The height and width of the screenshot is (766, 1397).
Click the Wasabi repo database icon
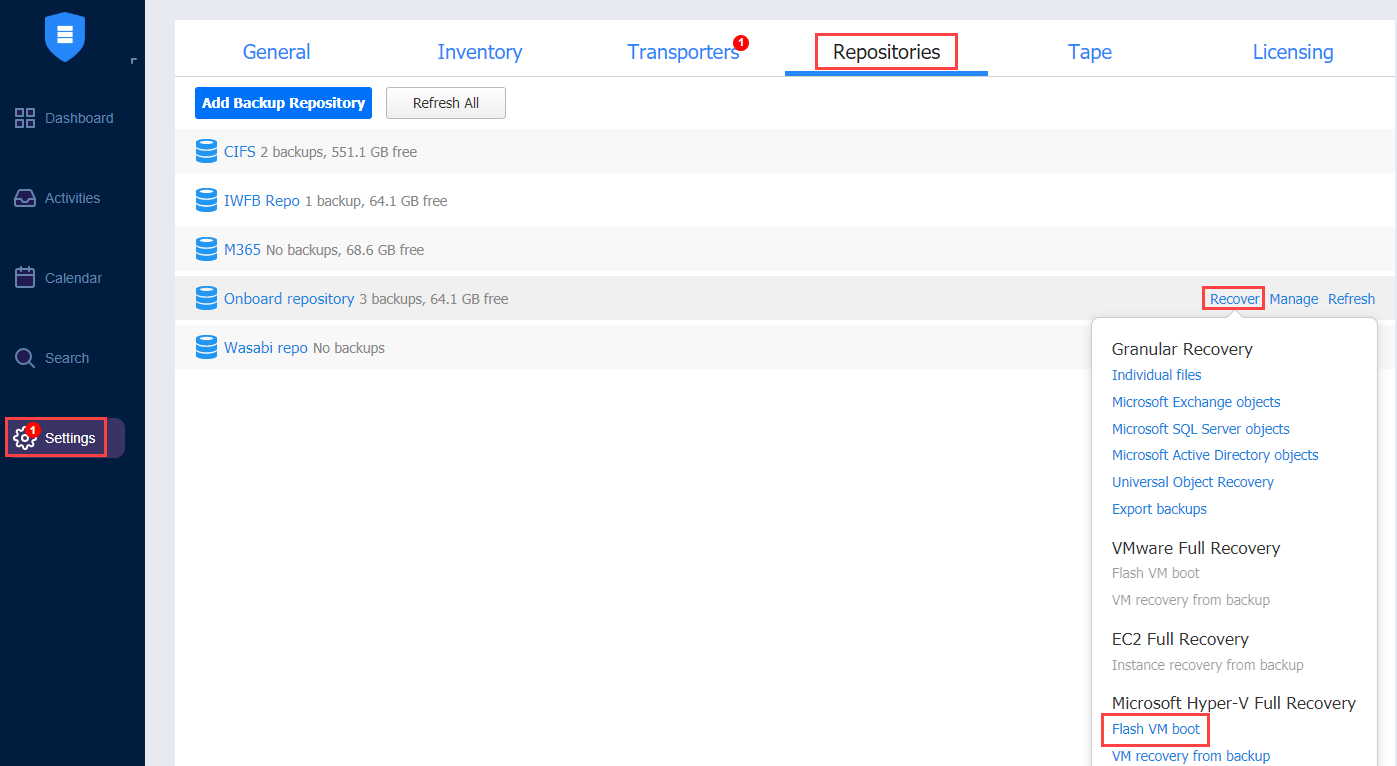206,348
